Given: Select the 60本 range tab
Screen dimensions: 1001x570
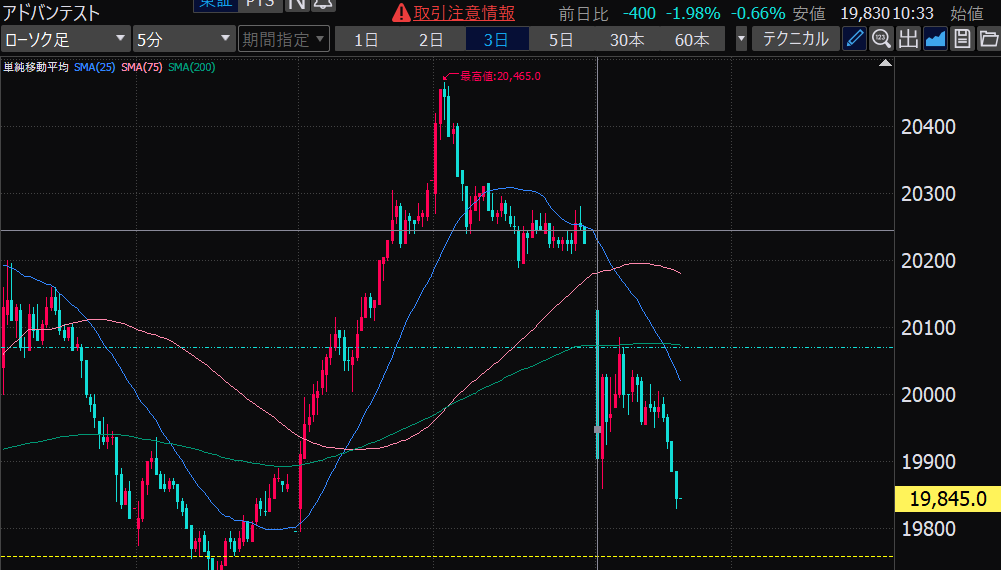Looking at the screenshot, I should (x=692, y=40).
